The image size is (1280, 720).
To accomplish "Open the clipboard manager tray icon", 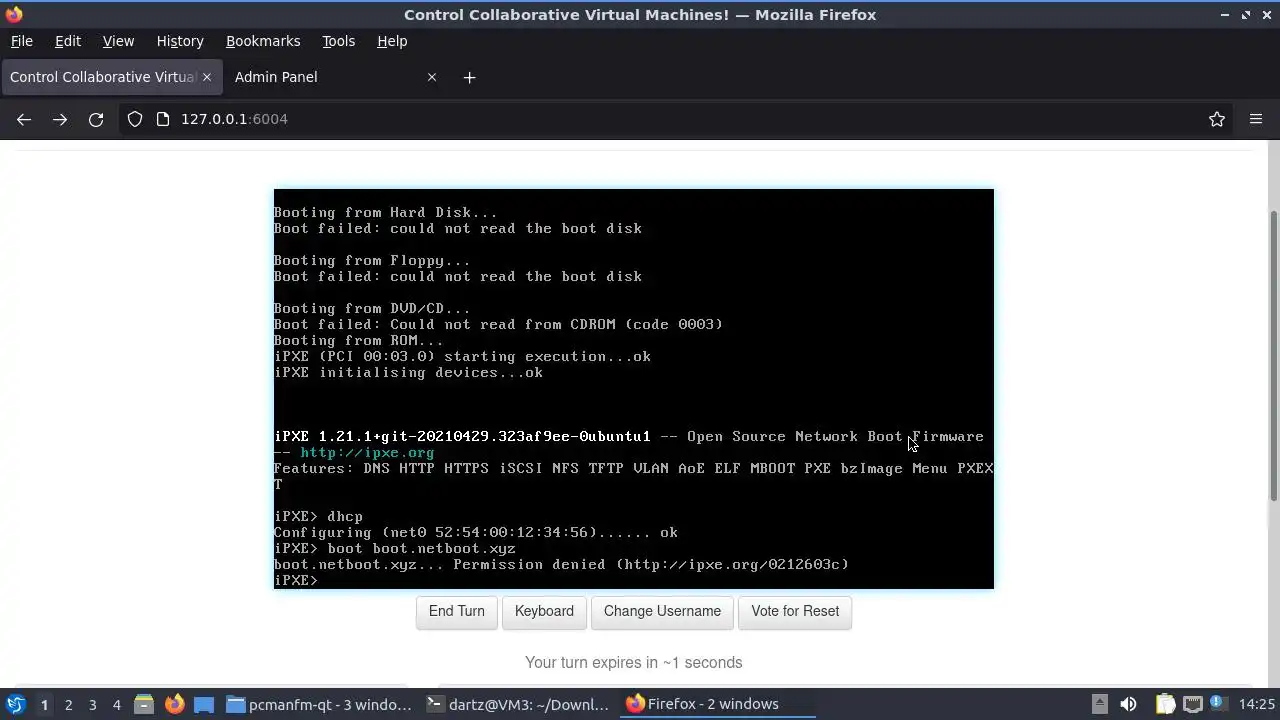I will pos(1165,704).
